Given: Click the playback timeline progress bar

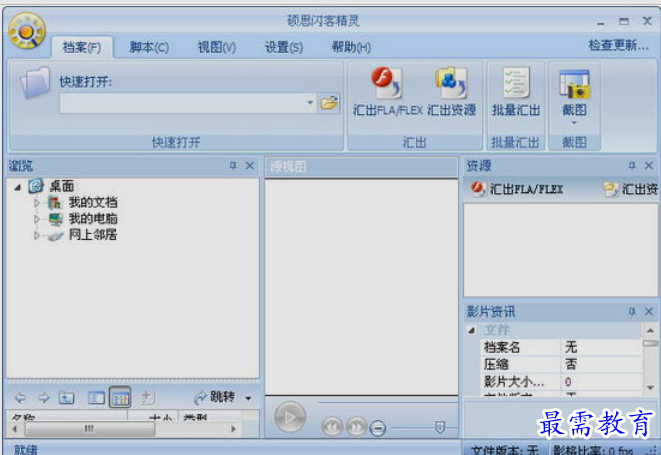Looking at the screenshot, I should (388, 402).
